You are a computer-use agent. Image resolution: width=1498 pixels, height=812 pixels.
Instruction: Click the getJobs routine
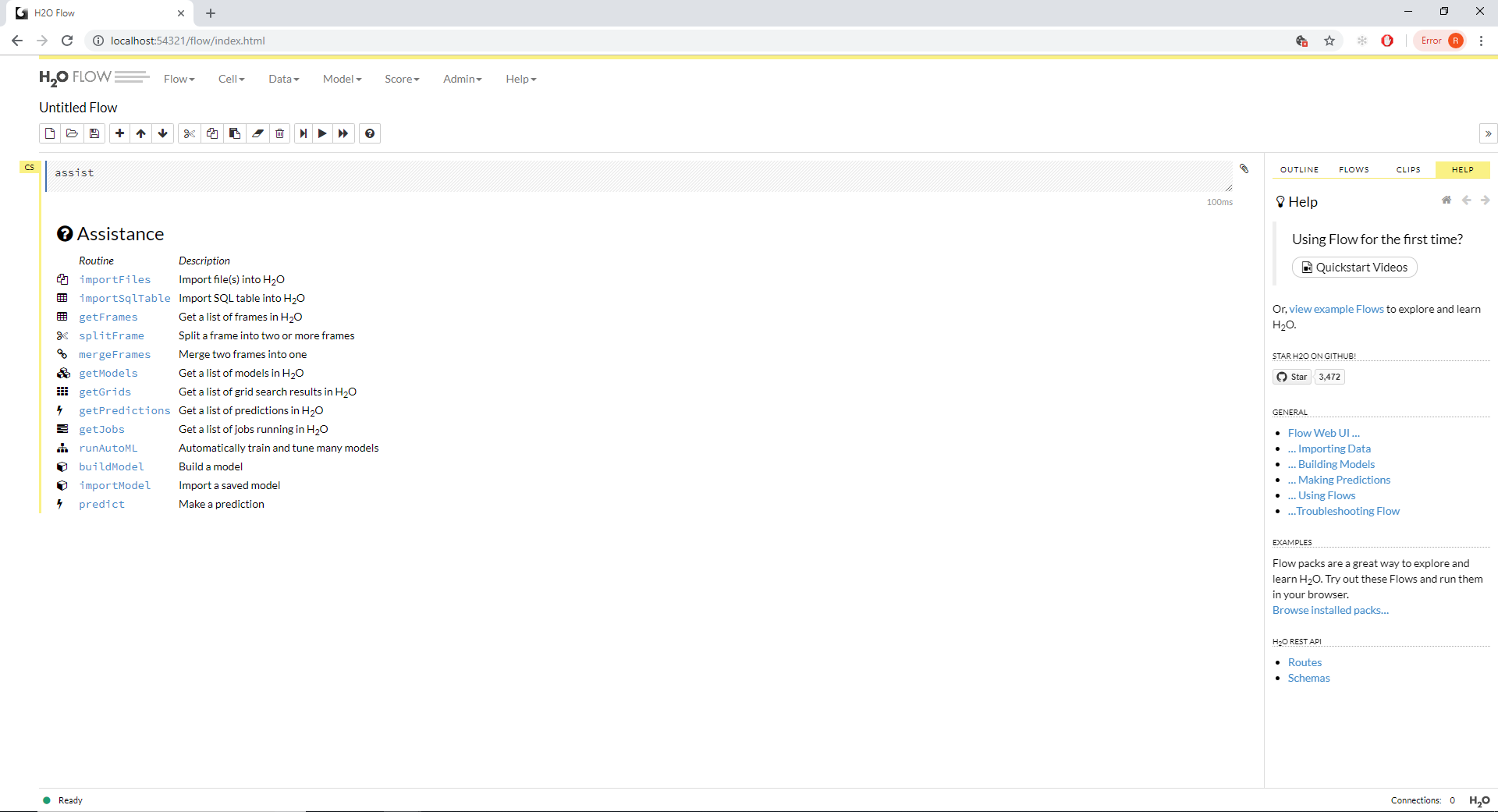click(101, 429)
